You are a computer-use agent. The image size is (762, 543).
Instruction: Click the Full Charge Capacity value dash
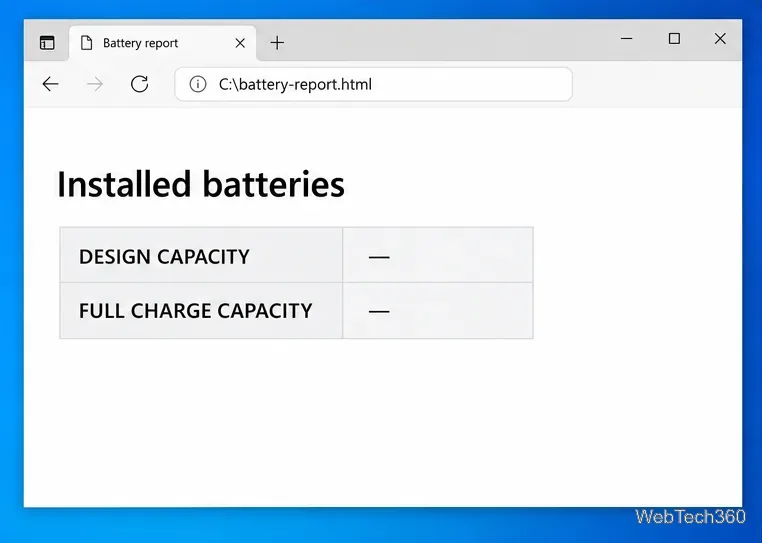pyautogui.click(x=379, y=311)
